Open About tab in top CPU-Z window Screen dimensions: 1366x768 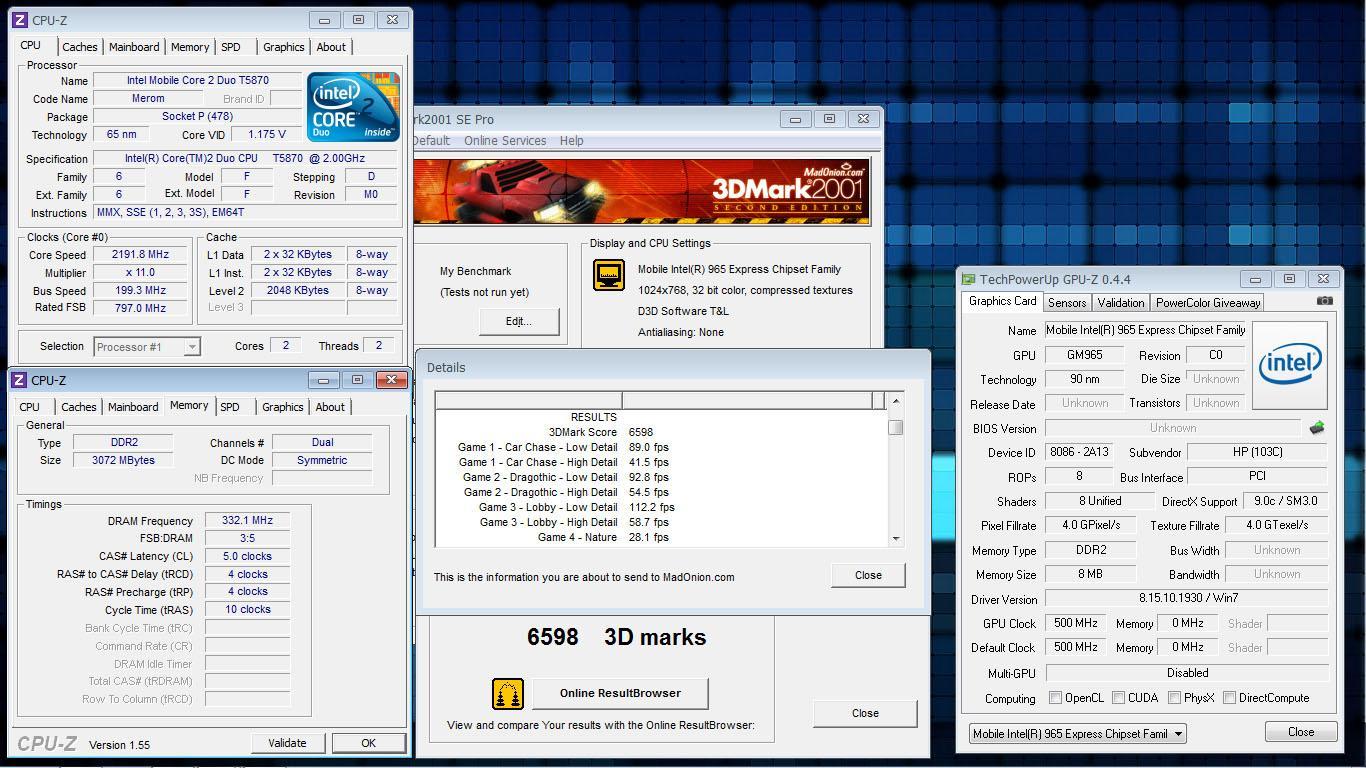pos(331,47)
